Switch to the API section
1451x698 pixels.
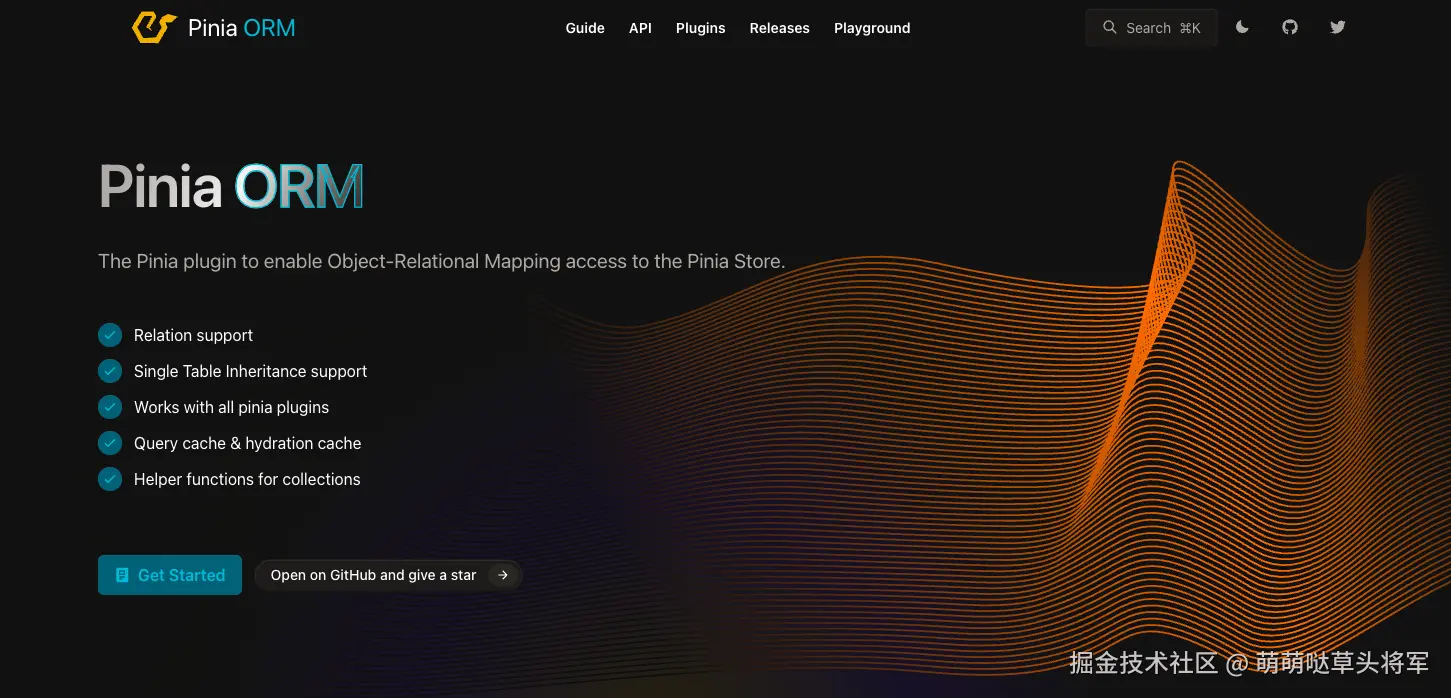click(640, 28)
